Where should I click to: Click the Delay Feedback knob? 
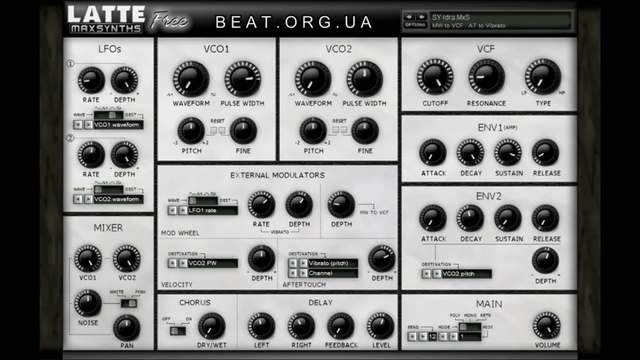(340, 326)
